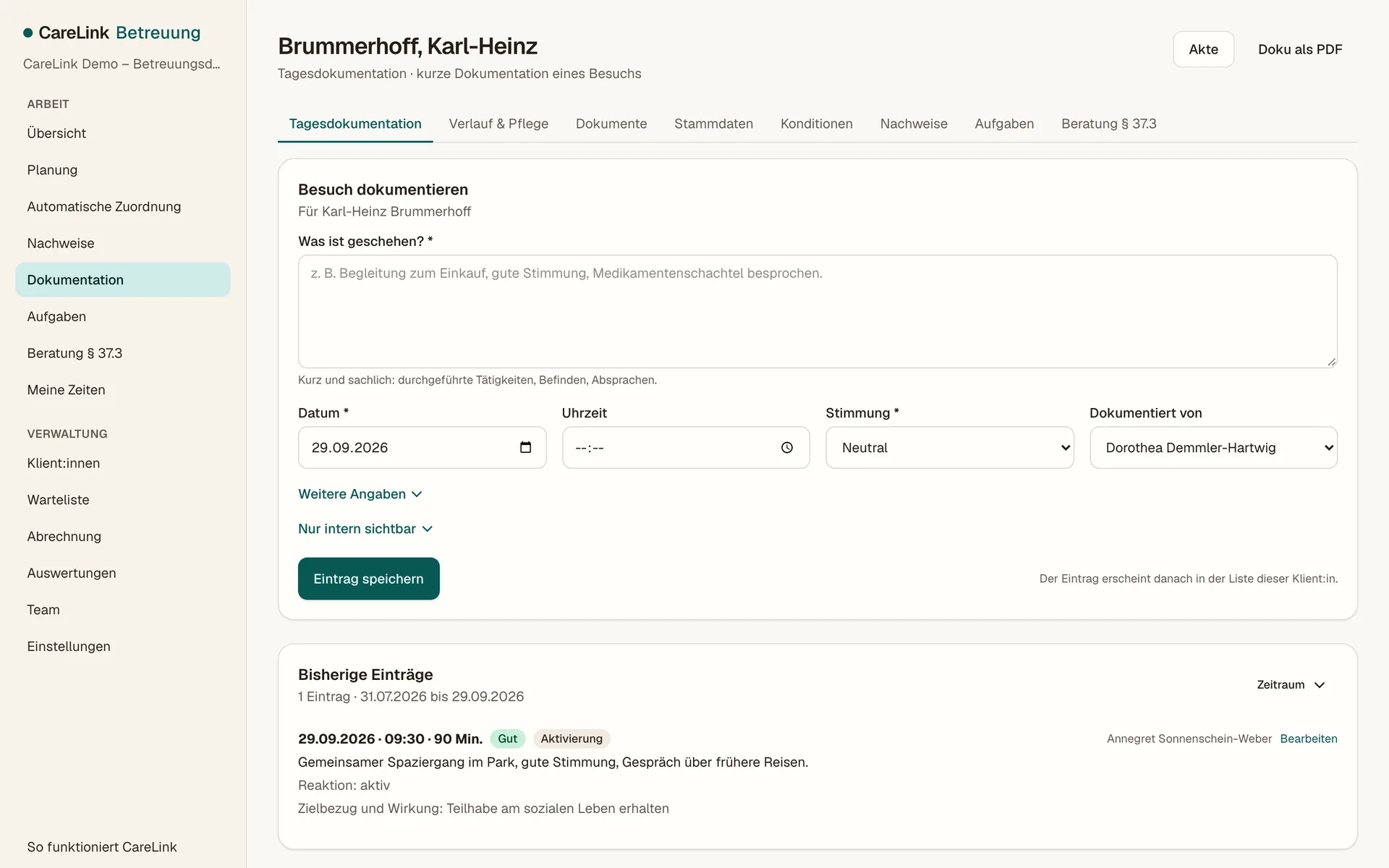Screen dimensions: 1389x868
Task: Open Auswertungen in the sidebar
Action: (123, 573)
